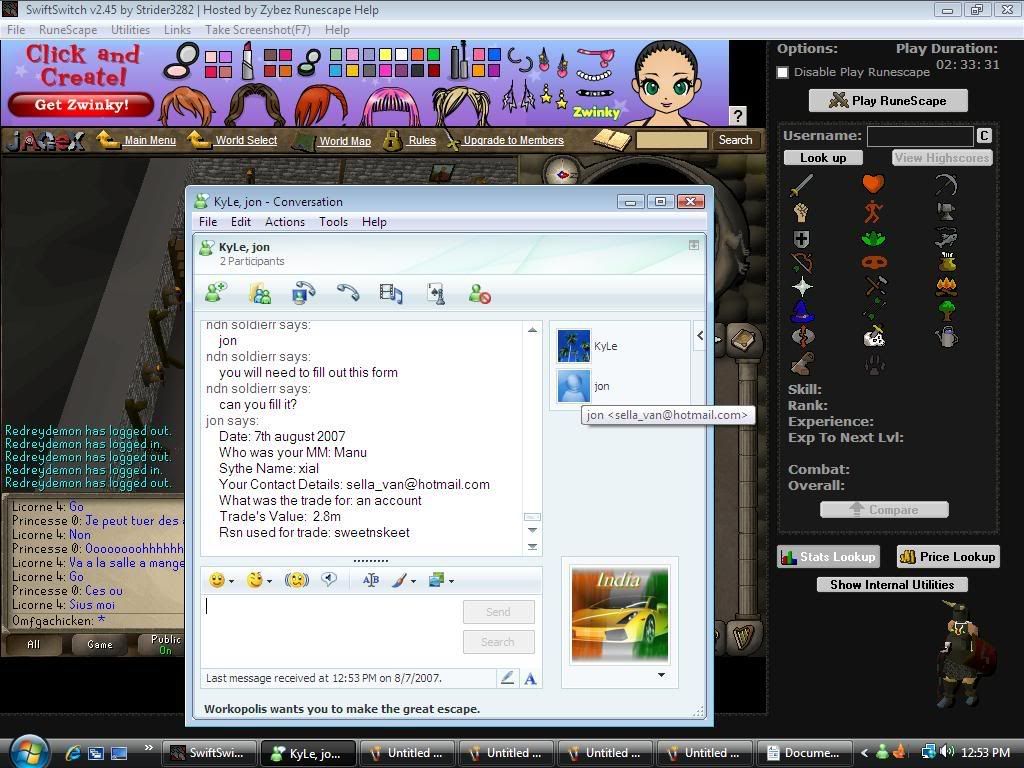
Task: Open the SwiftSwitch Utilities menu
Action: pyautogui.click(x=130, y=30)
